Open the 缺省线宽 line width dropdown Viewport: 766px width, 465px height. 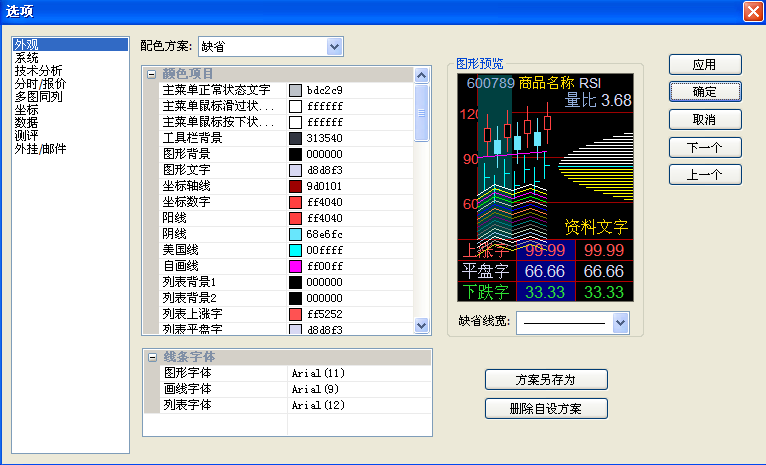click(x=620, y=323)
